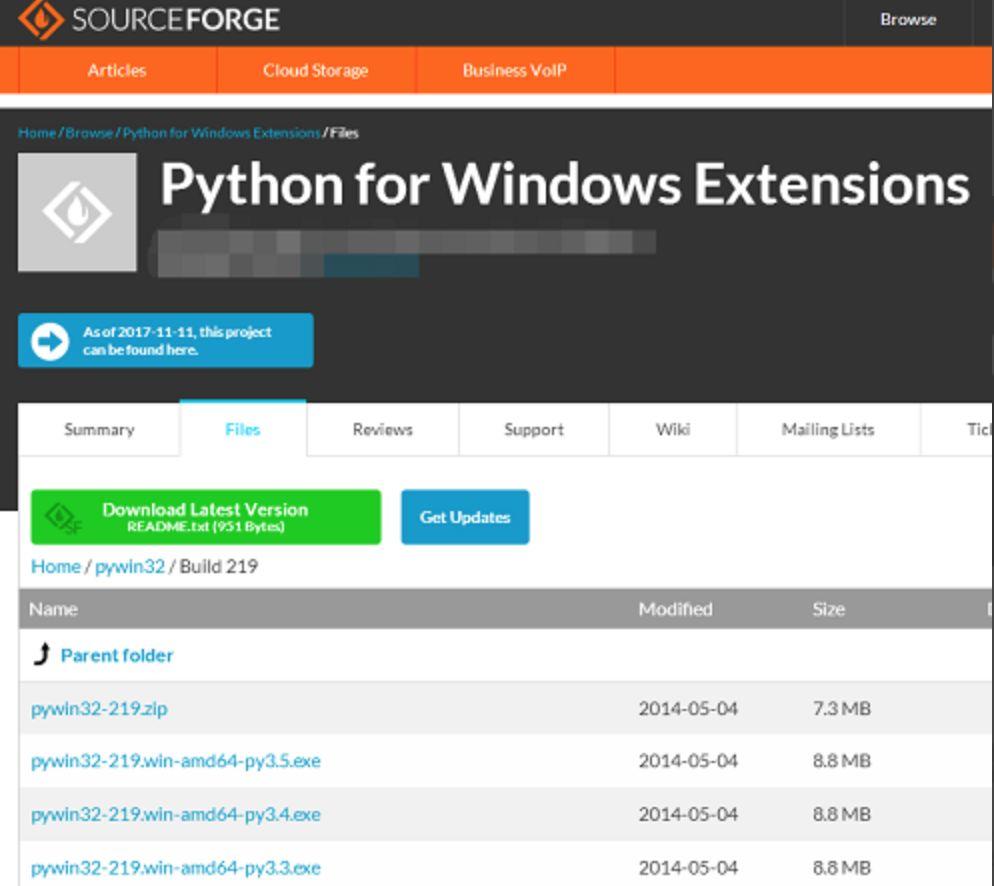Open the Cloud Storage navigation item
The height and width of the screenshot is (886, 994).
pos(316,70)
